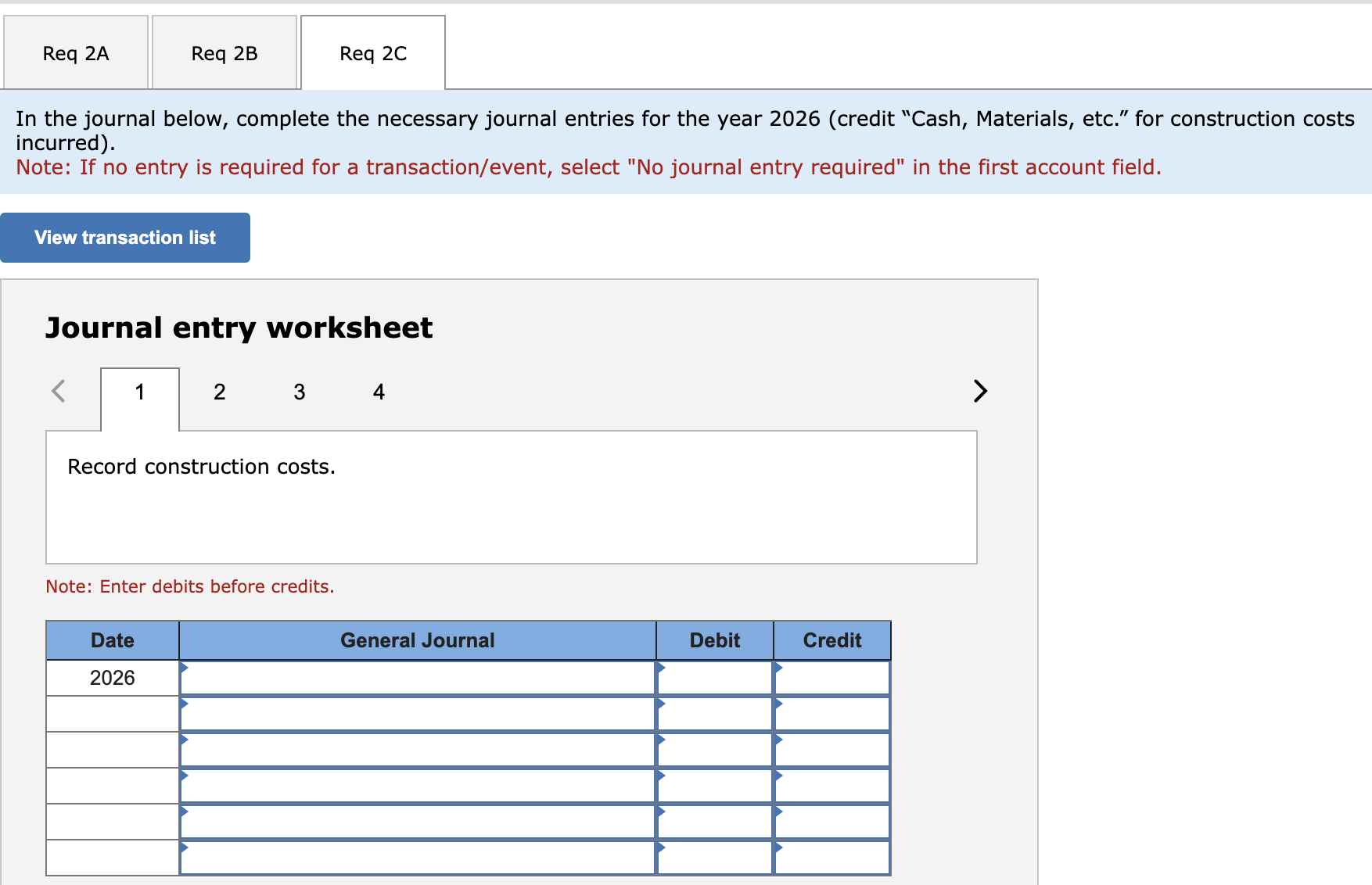1372x885 pixels.
Task: Click fourth row Debit field
Action: [x=715, y=786]
